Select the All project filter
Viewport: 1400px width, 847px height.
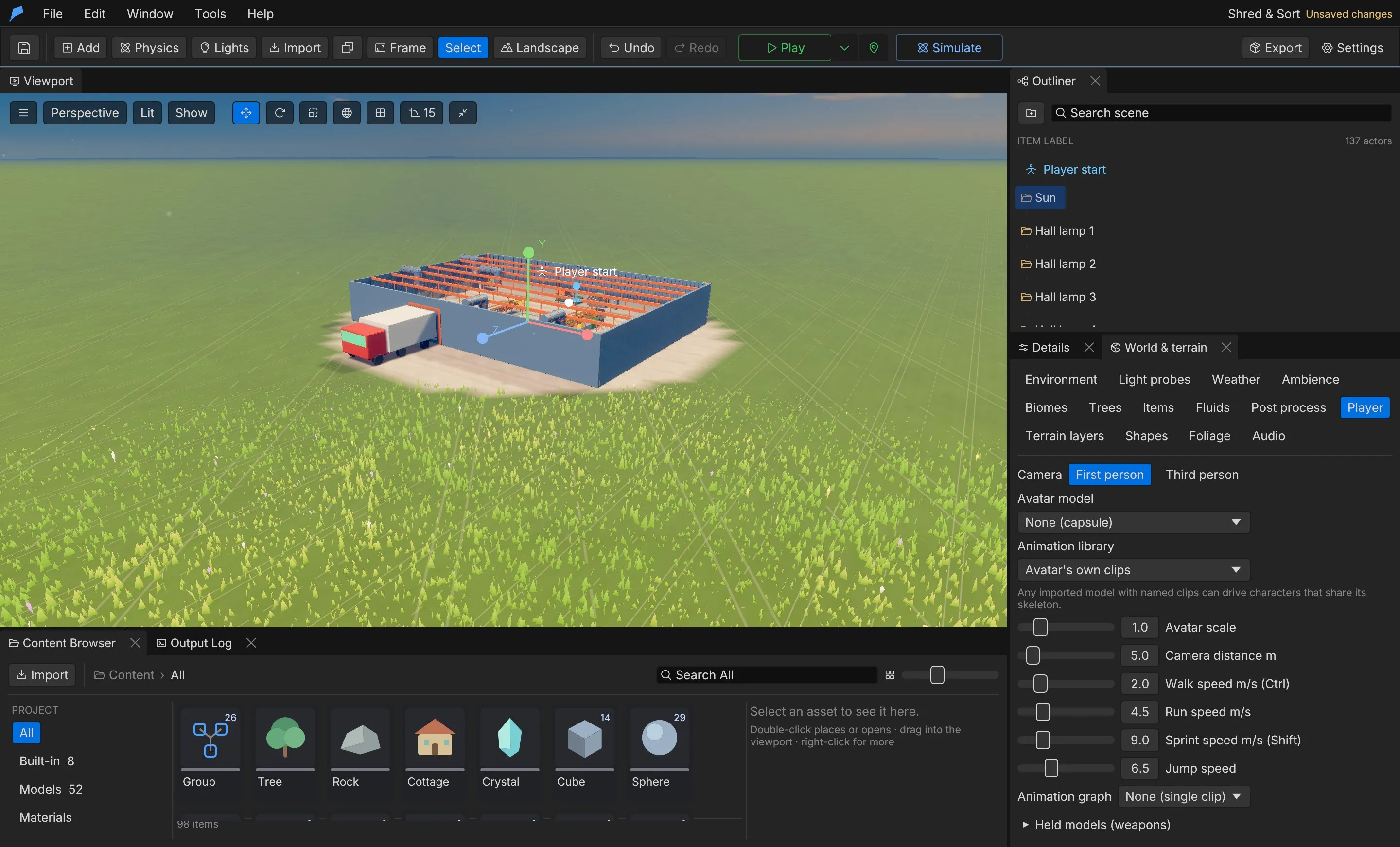[26, 733]
